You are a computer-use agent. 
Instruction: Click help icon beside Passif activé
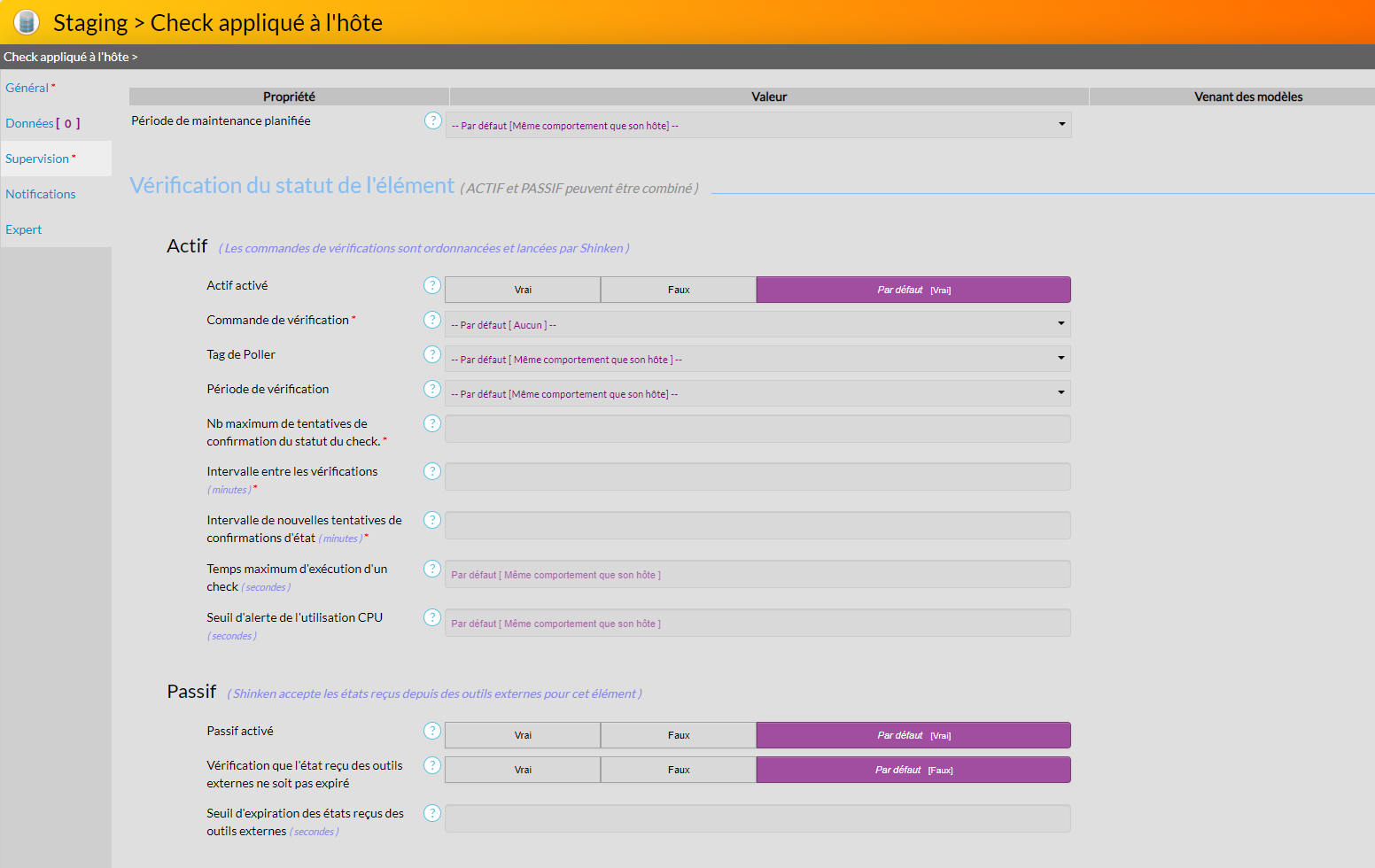(x=432, y=731)
